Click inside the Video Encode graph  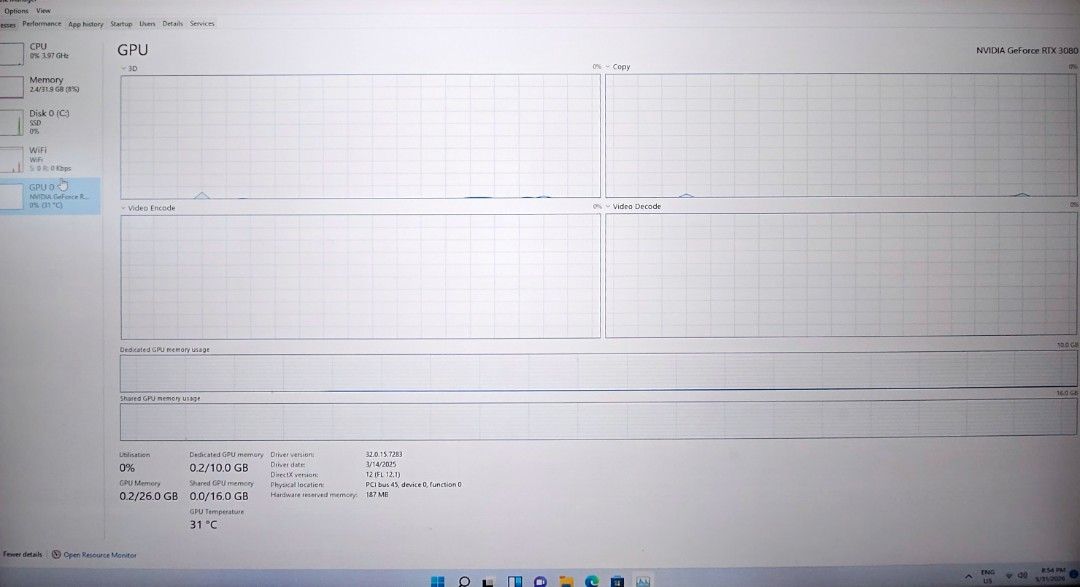coord(360,276)
